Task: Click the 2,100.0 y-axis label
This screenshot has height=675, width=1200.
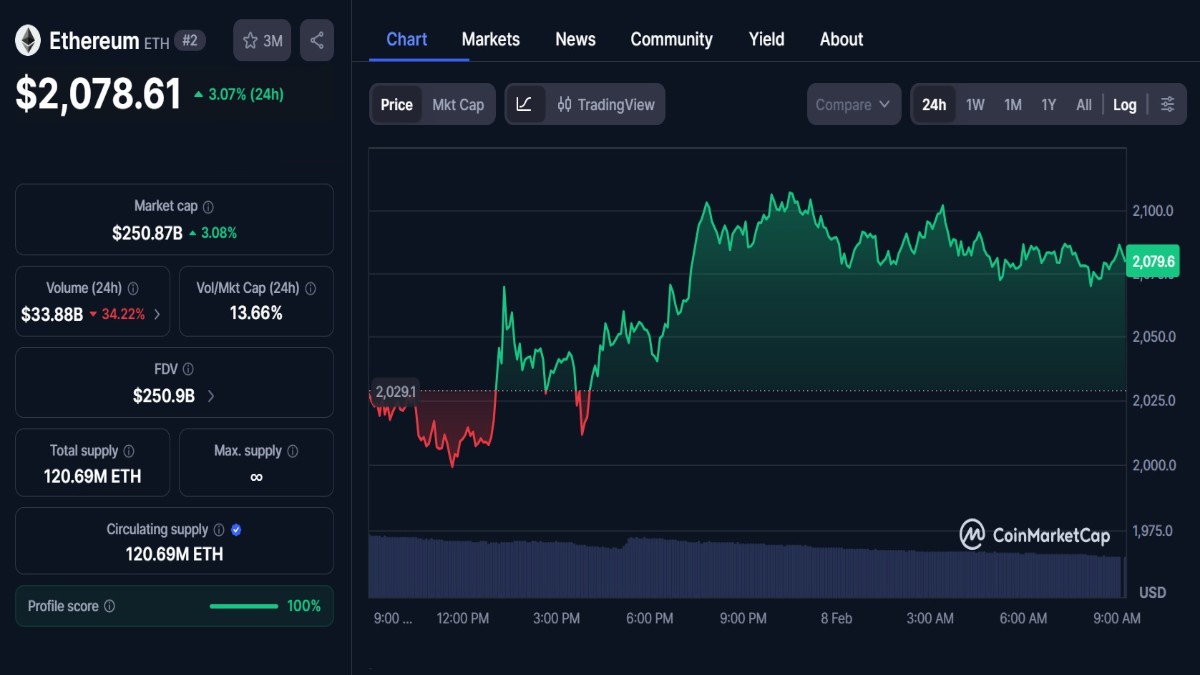Action: coord(1153,210)
